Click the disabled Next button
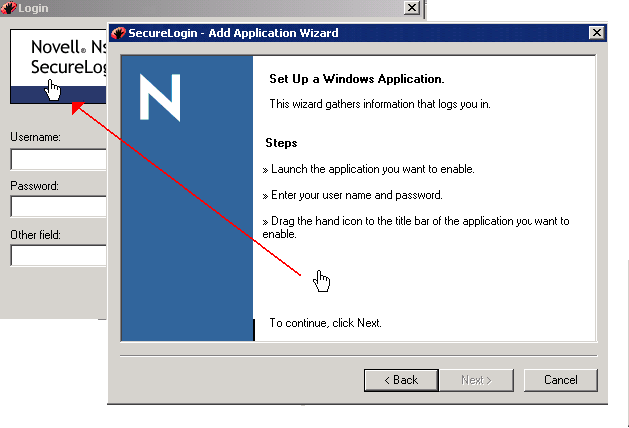 pyautogui.click(x=477, y=380)
